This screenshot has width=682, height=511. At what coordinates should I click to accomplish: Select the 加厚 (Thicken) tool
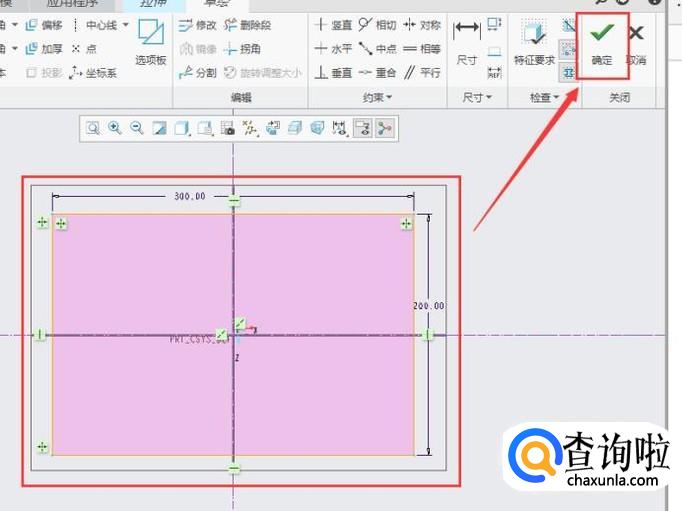point(44,49)
